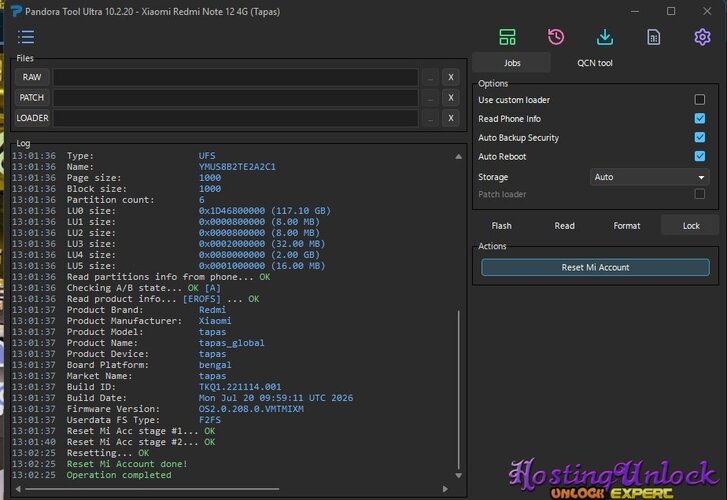Select the Flash tab
Screen dimensions: 727x500
pos(501,226)
